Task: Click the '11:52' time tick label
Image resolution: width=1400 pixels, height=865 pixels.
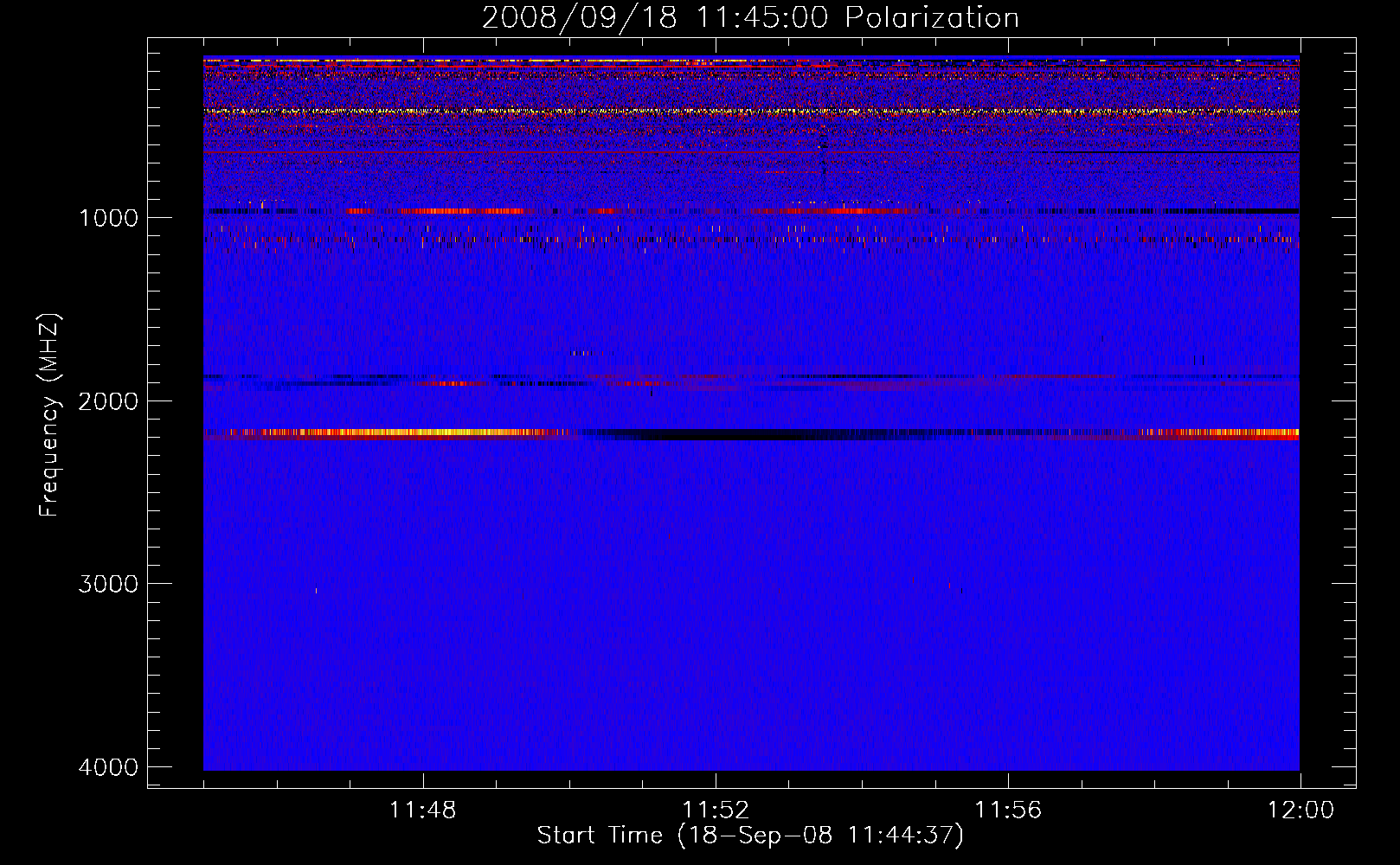Action: [716, 810]
